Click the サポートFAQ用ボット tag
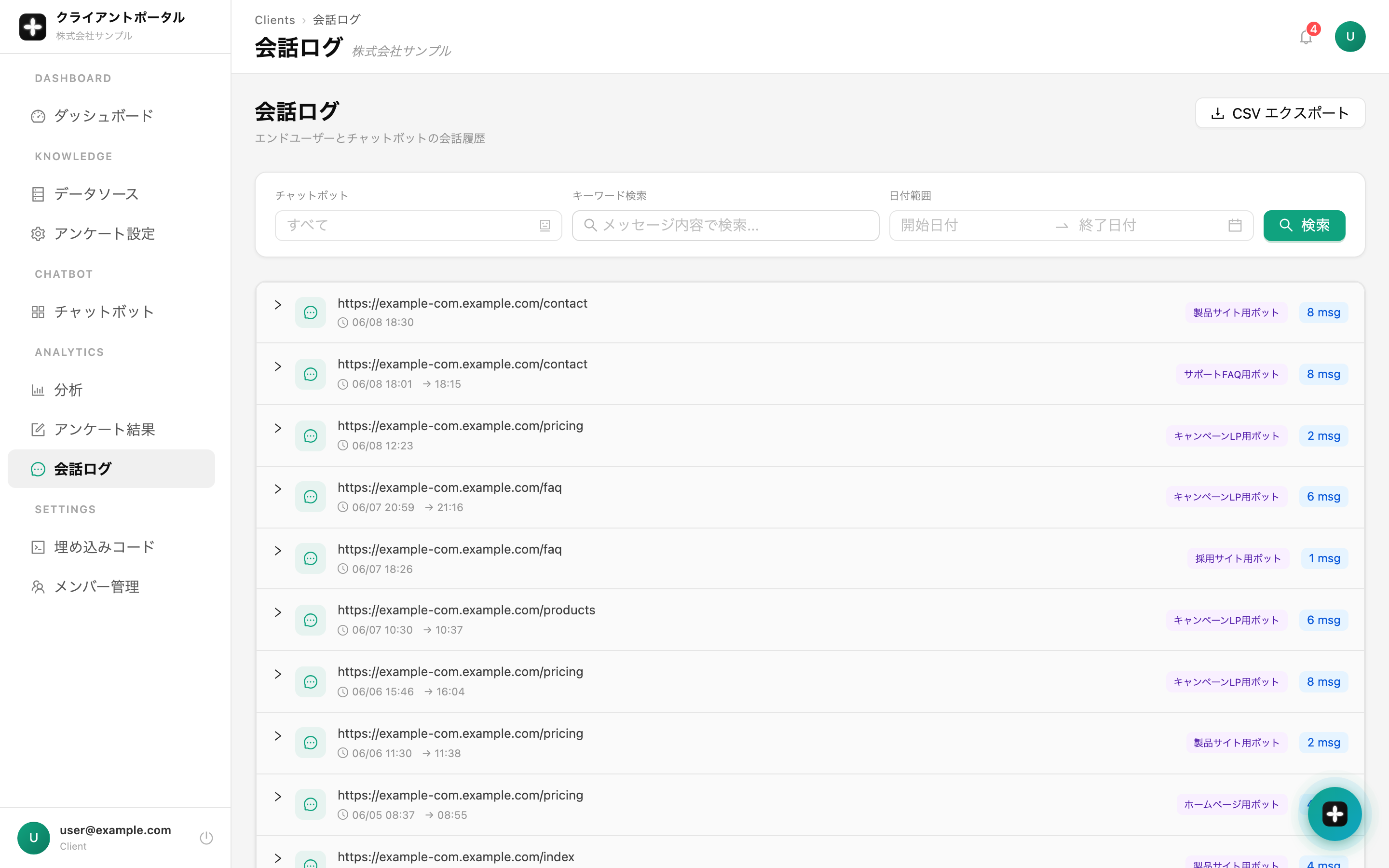The image size is (1389, 868). point(1232,374)
